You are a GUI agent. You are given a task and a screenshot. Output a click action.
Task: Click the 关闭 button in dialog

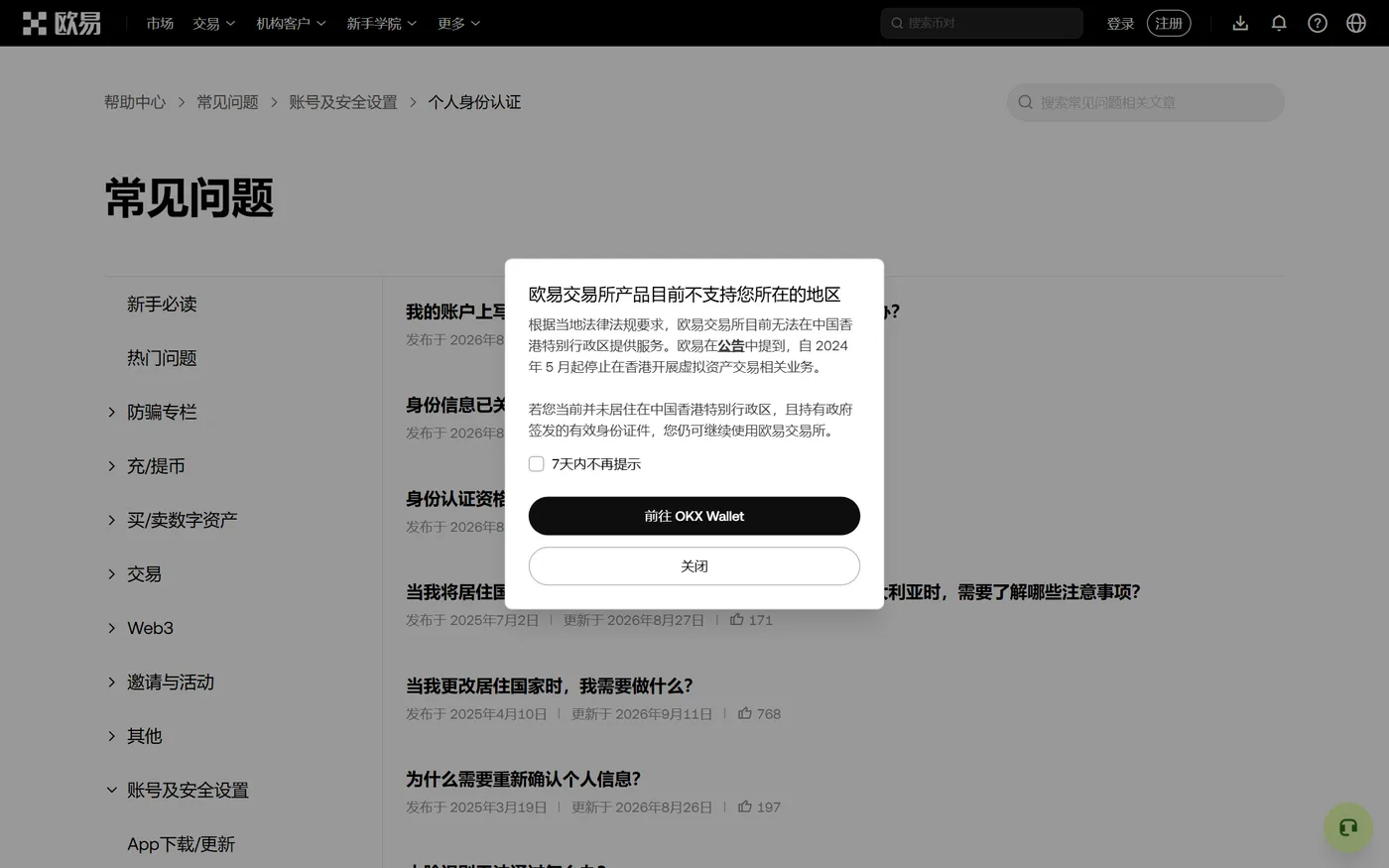tap(694, 566)
